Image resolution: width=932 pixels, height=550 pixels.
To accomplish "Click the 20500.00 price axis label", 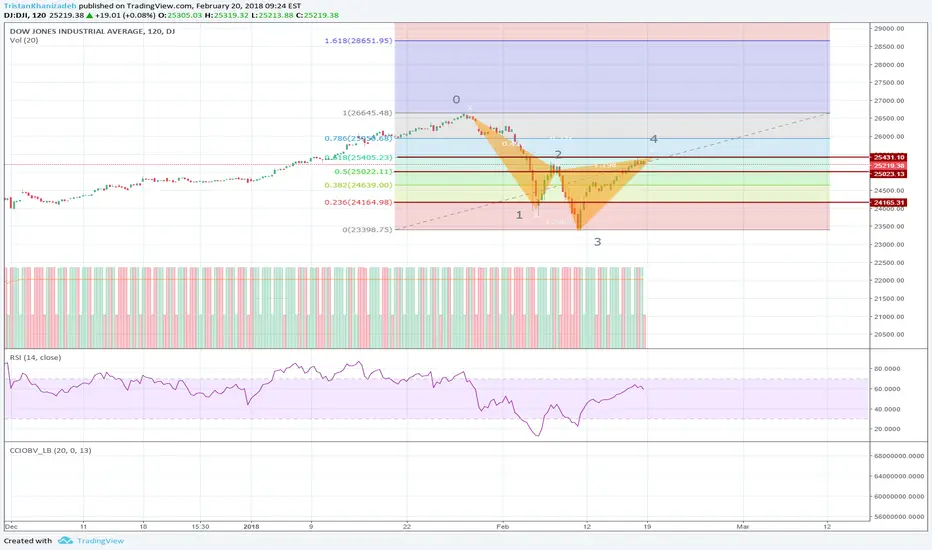I will pyautogui.click(x=889, y=334).
